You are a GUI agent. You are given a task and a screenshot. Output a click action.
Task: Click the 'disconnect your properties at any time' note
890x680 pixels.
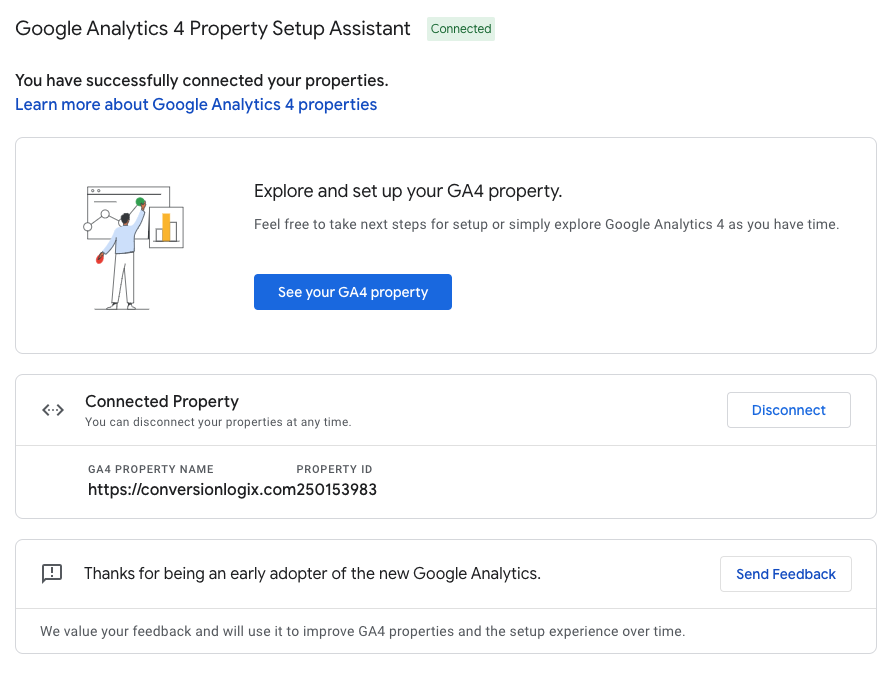[218, 422]
